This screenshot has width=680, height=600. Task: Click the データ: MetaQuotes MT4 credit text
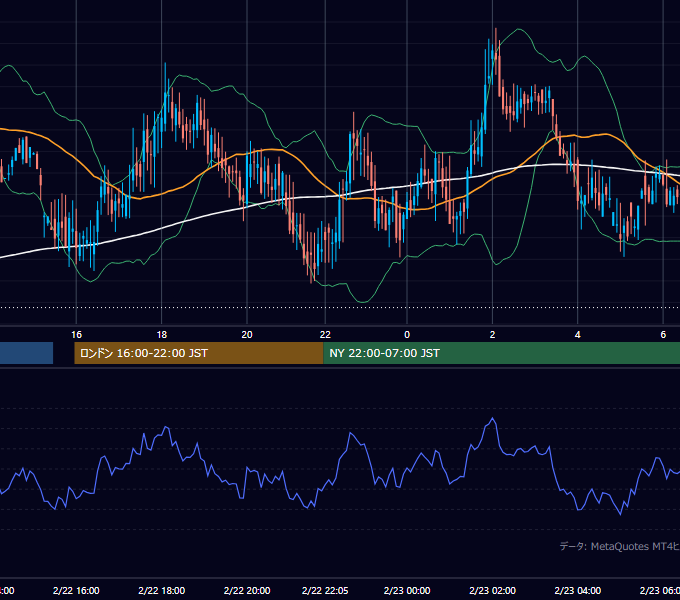coord(620,546)
